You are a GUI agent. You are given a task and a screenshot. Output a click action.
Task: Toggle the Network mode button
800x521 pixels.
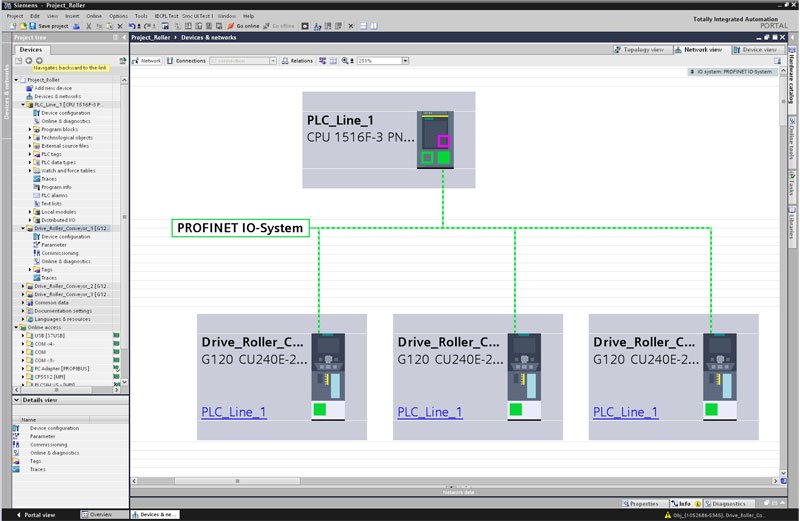tap(147, 61)
